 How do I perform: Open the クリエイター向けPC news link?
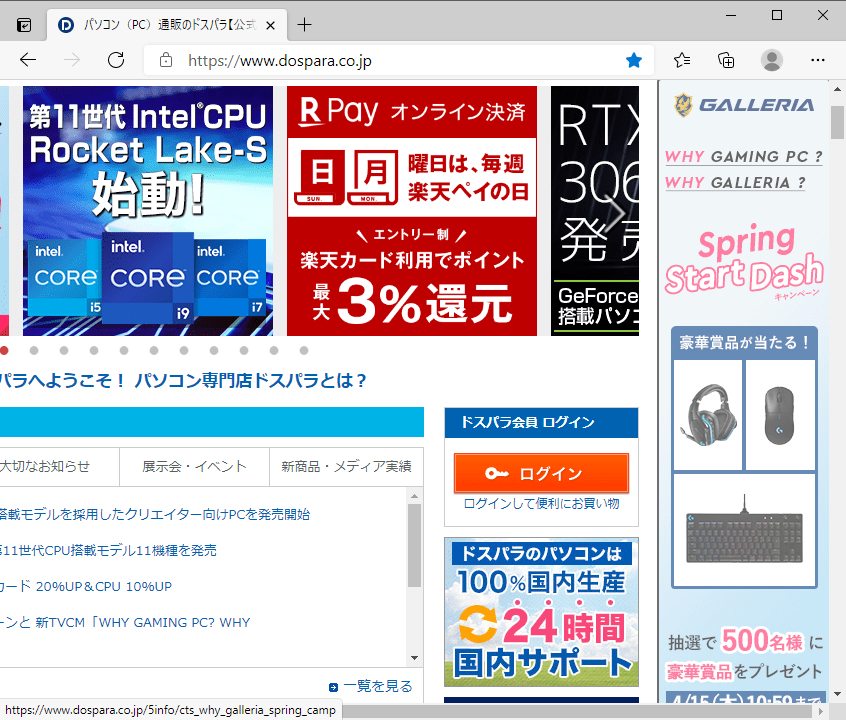point(155,514)
